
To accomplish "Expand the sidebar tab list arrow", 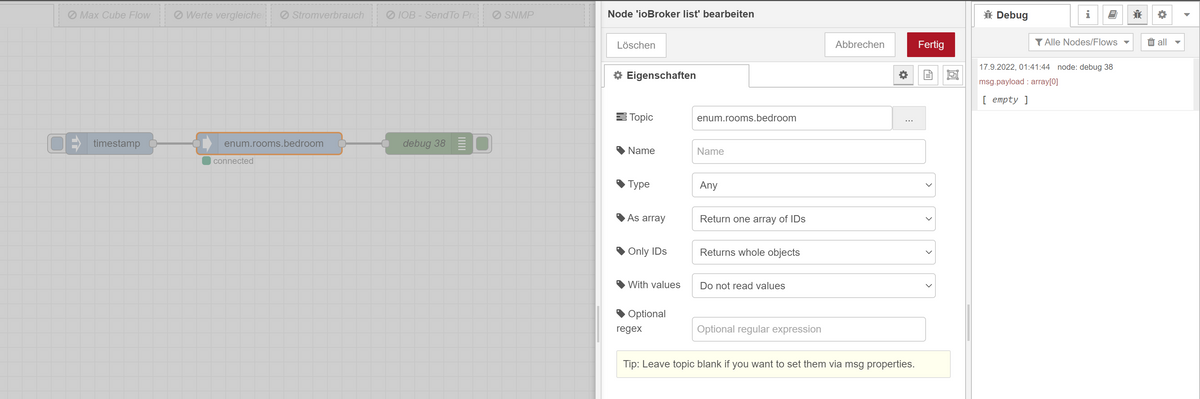I will 1187,15.
